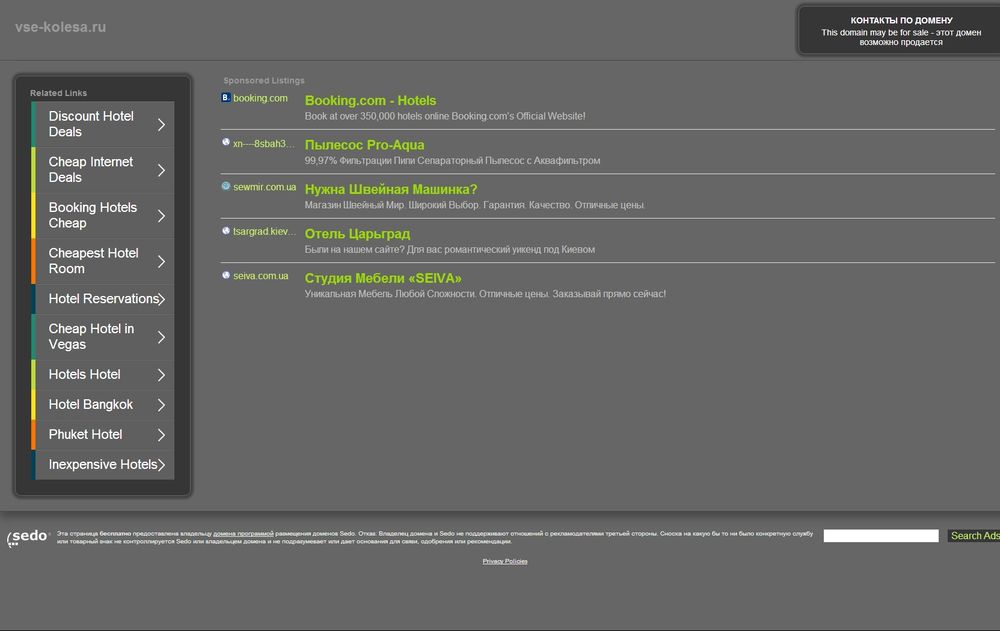Click the tsargrad.kiev domain link
Screen dimensions: 1000x631
265,232
